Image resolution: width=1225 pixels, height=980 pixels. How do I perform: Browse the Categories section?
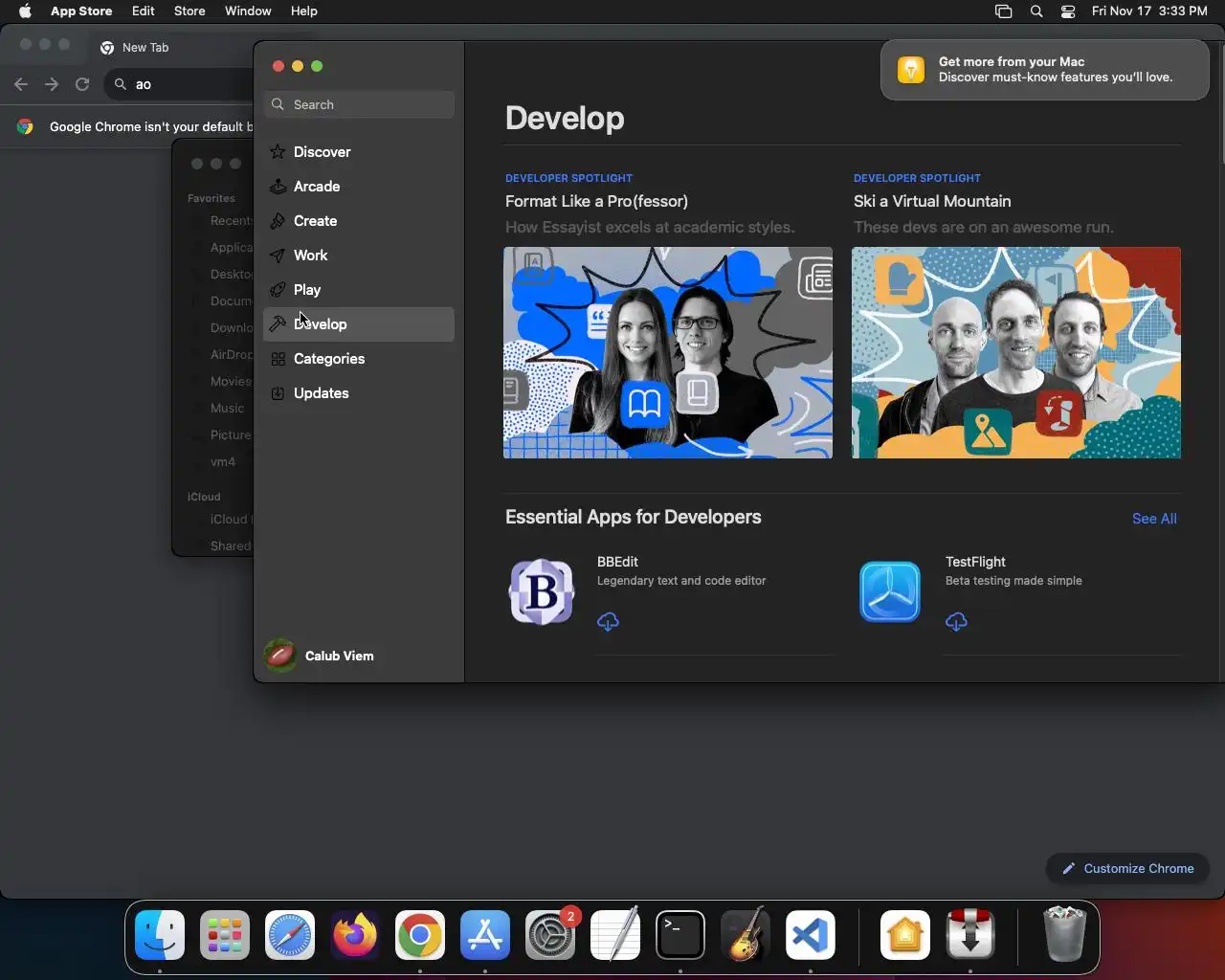[x=359, y=359]
